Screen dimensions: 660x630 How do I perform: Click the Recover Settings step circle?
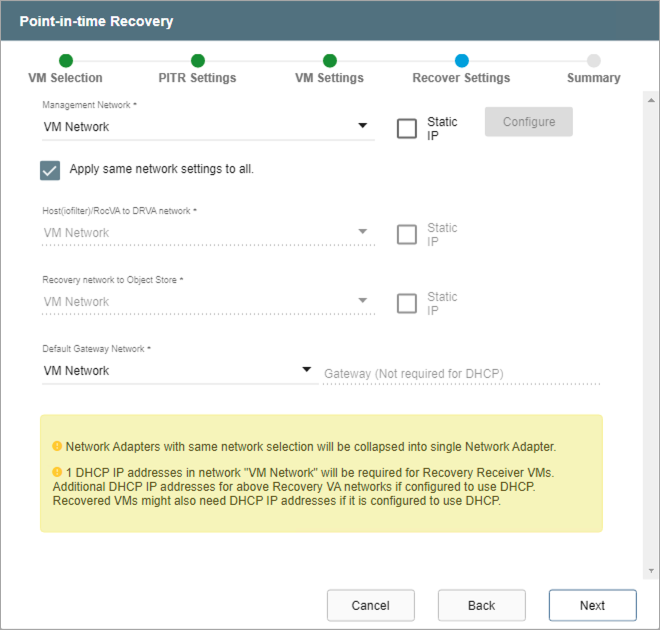(x=461, y=61)
